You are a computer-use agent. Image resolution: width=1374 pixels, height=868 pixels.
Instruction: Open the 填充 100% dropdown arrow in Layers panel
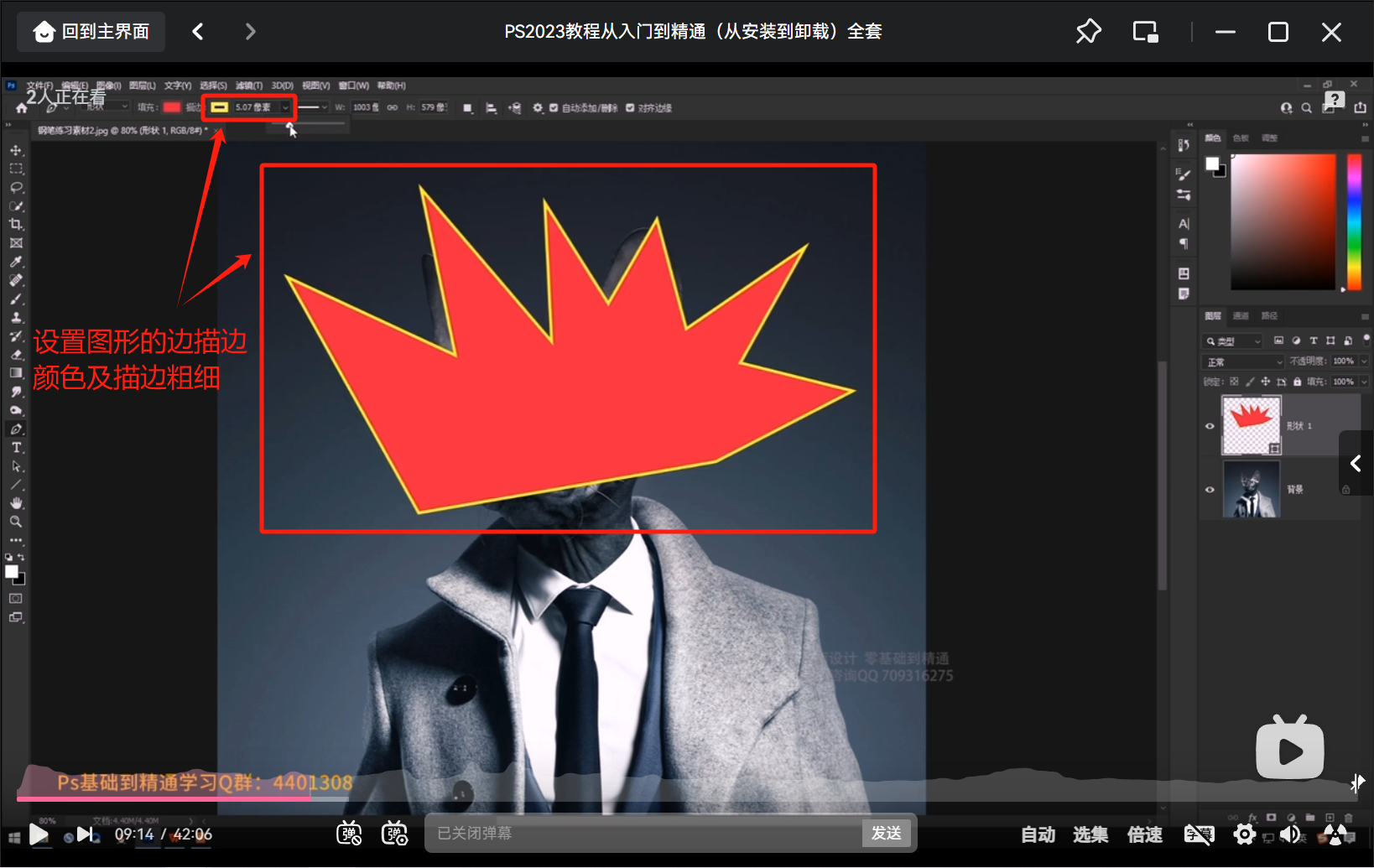tap(1364, 382)
